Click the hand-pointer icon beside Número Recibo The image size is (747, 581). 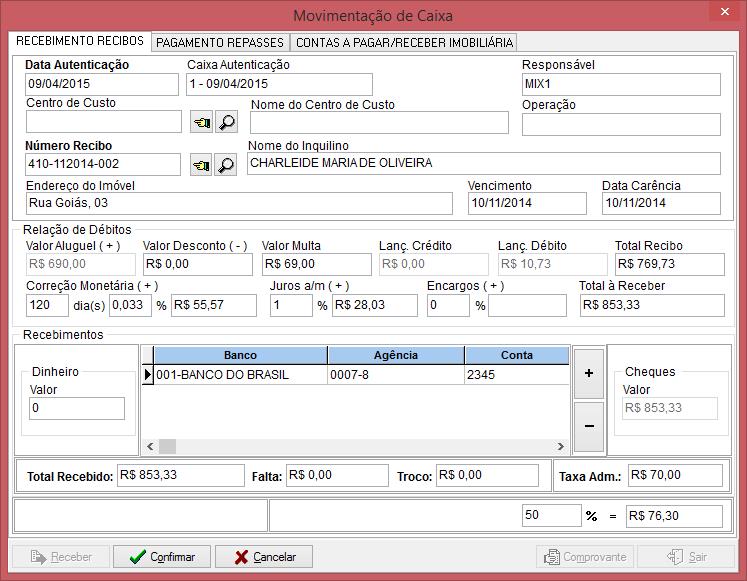[201, 165]
